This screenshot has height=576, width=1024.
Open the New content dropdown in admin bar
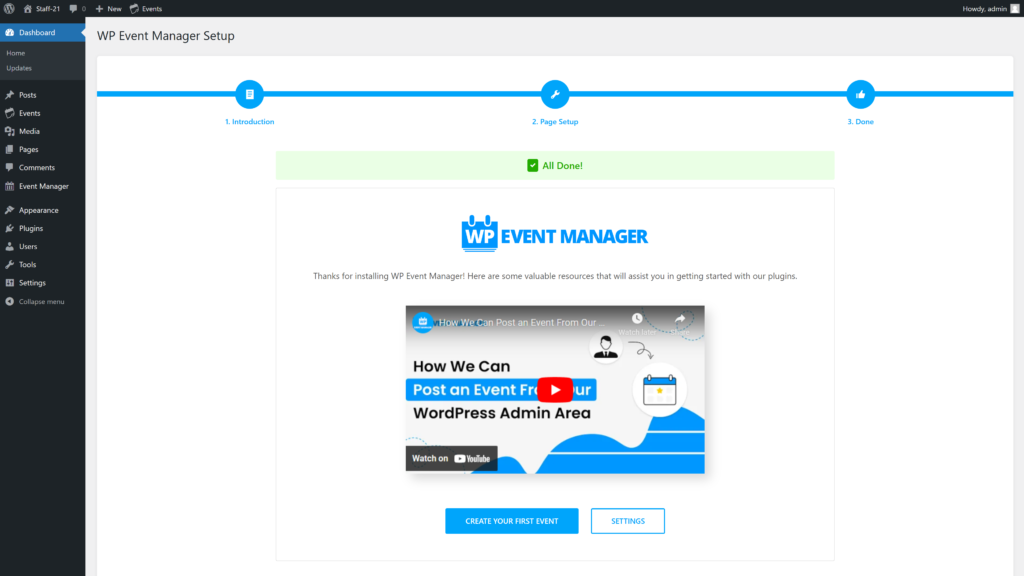pos(108,8)
